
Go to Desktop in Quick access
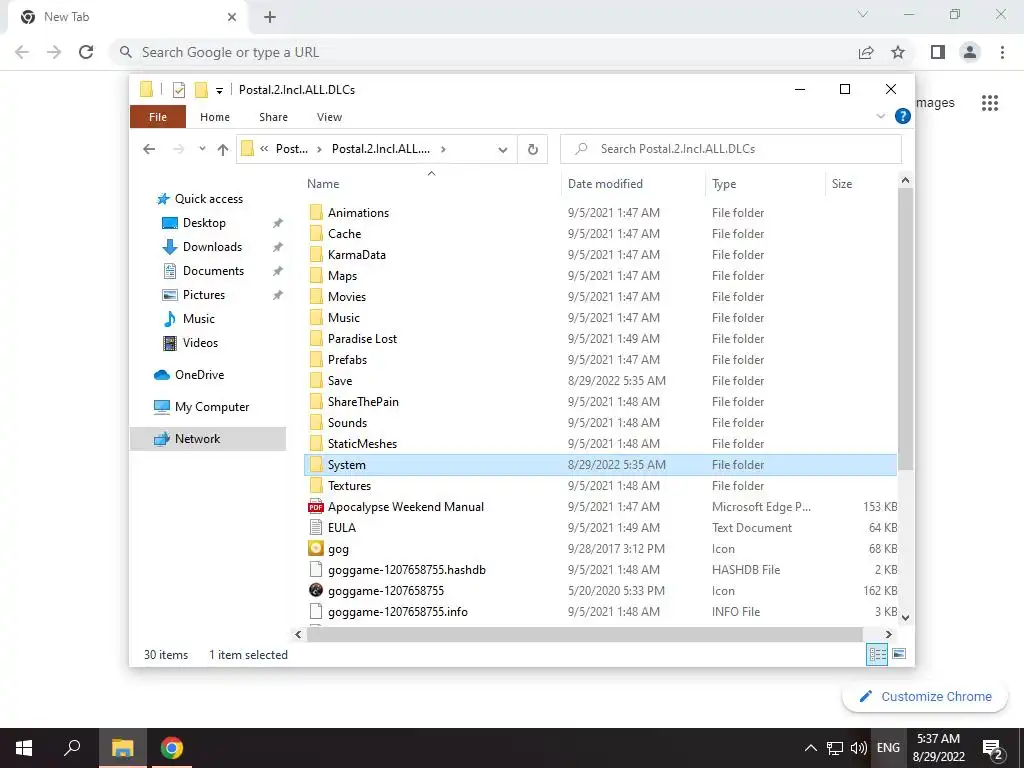point(204,223)
